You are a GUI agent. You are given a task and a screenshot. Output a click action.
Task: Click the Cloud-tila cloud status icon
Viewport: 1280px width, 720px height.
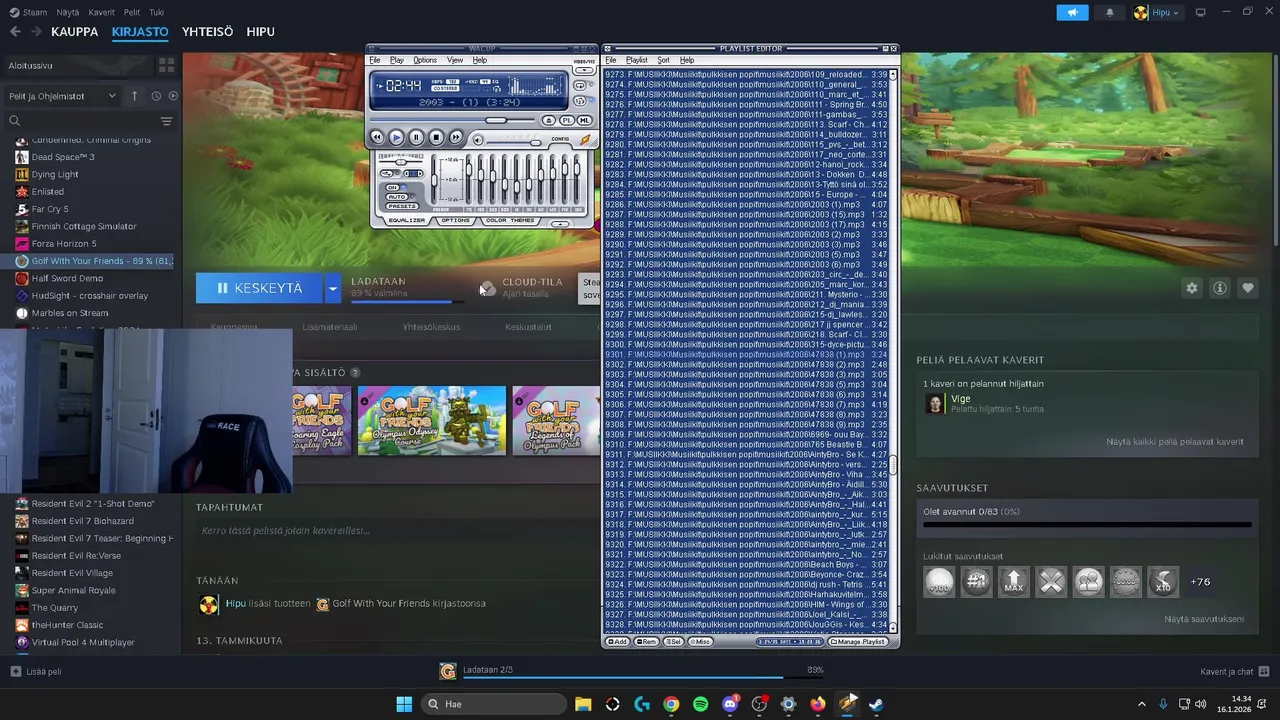(486, 288)
